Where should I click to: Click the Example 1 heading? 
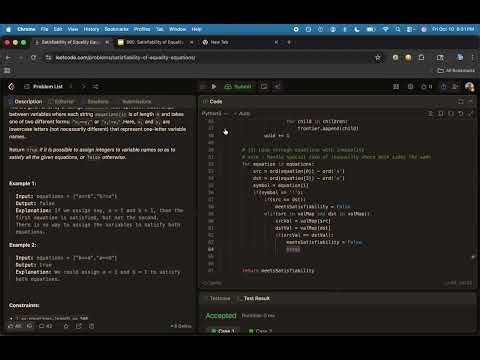point(22,184)
